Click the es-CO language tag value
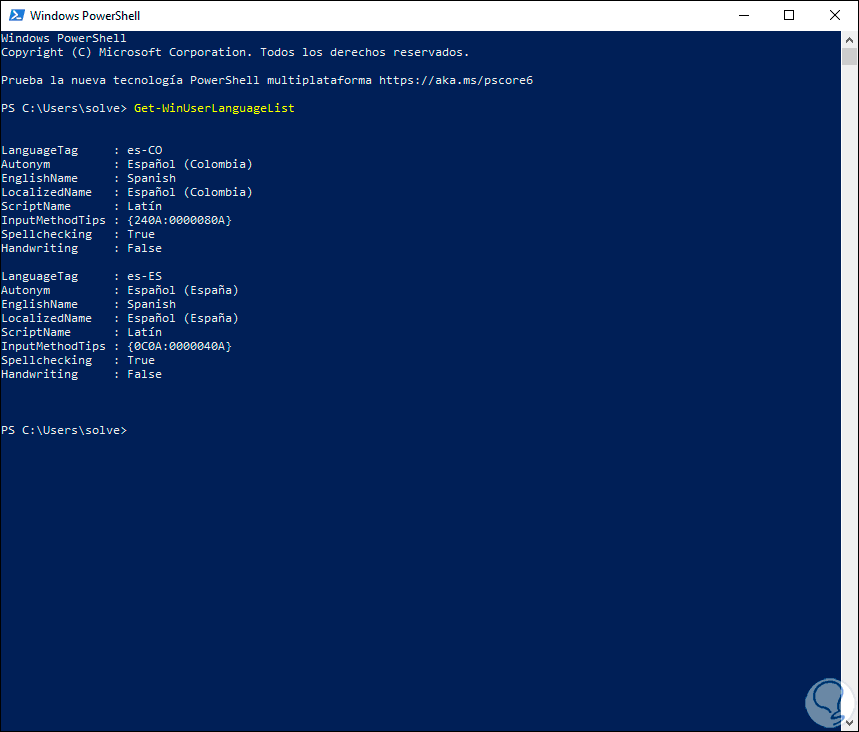Image resolution: width=859 pixels, height=732 pixels. (x=144, y=150)
